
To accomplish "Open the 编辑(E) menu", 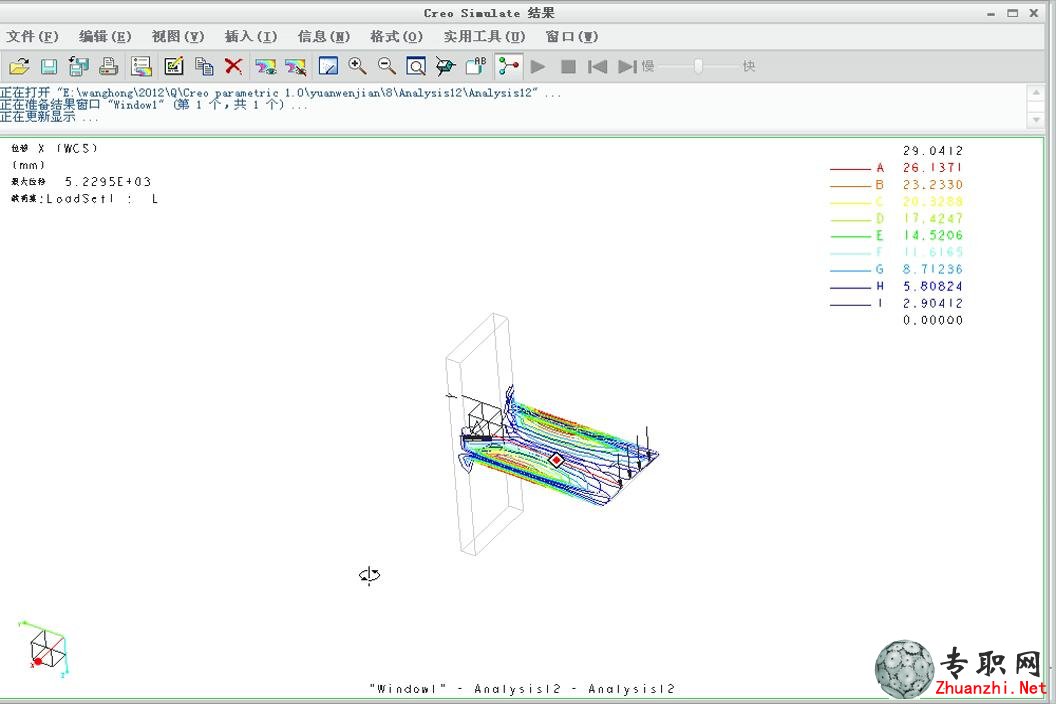I will (x=105, y=36).
